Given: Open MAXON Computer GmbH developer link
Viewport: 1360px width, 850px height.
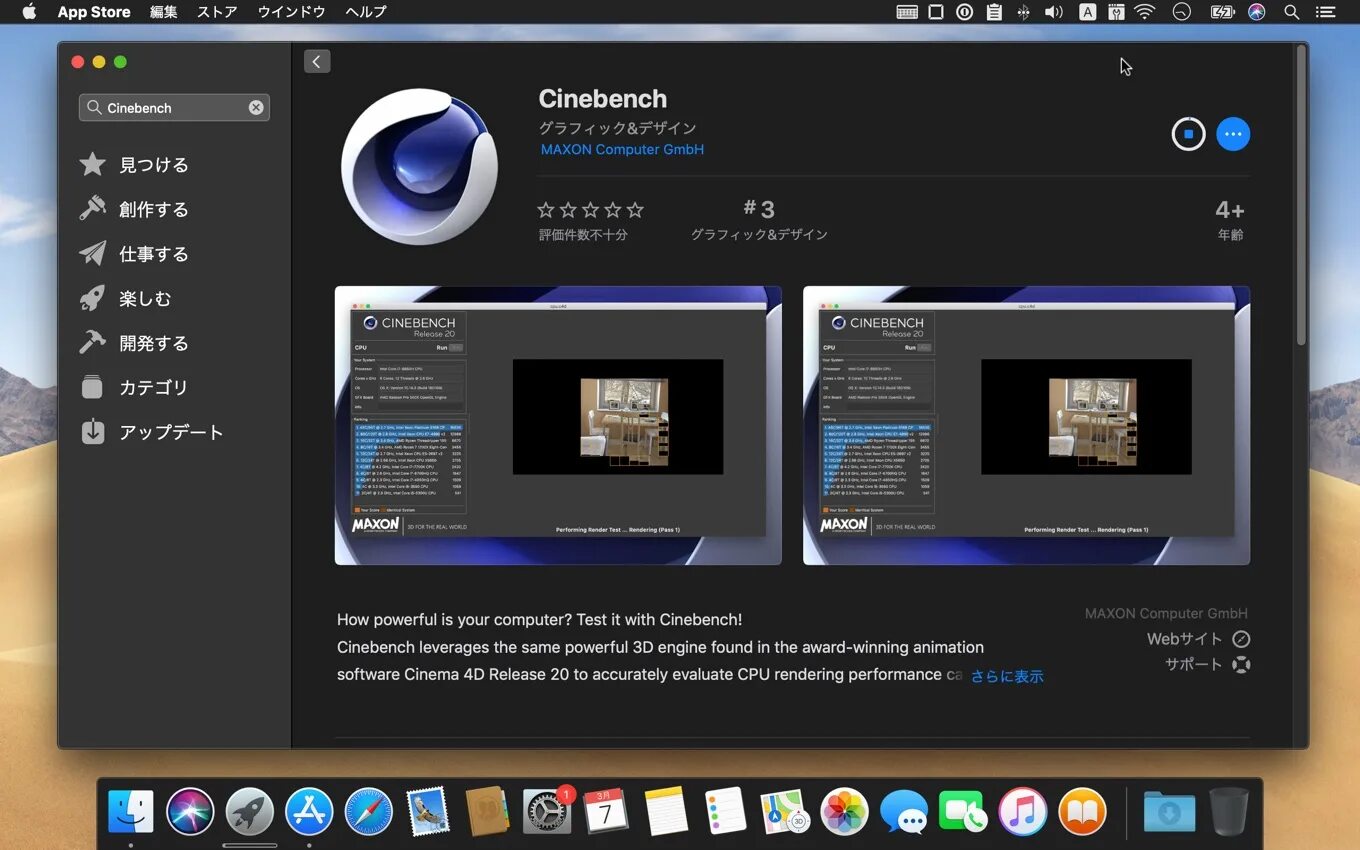Looking at the screenshot, I should (x=622, y=149).
